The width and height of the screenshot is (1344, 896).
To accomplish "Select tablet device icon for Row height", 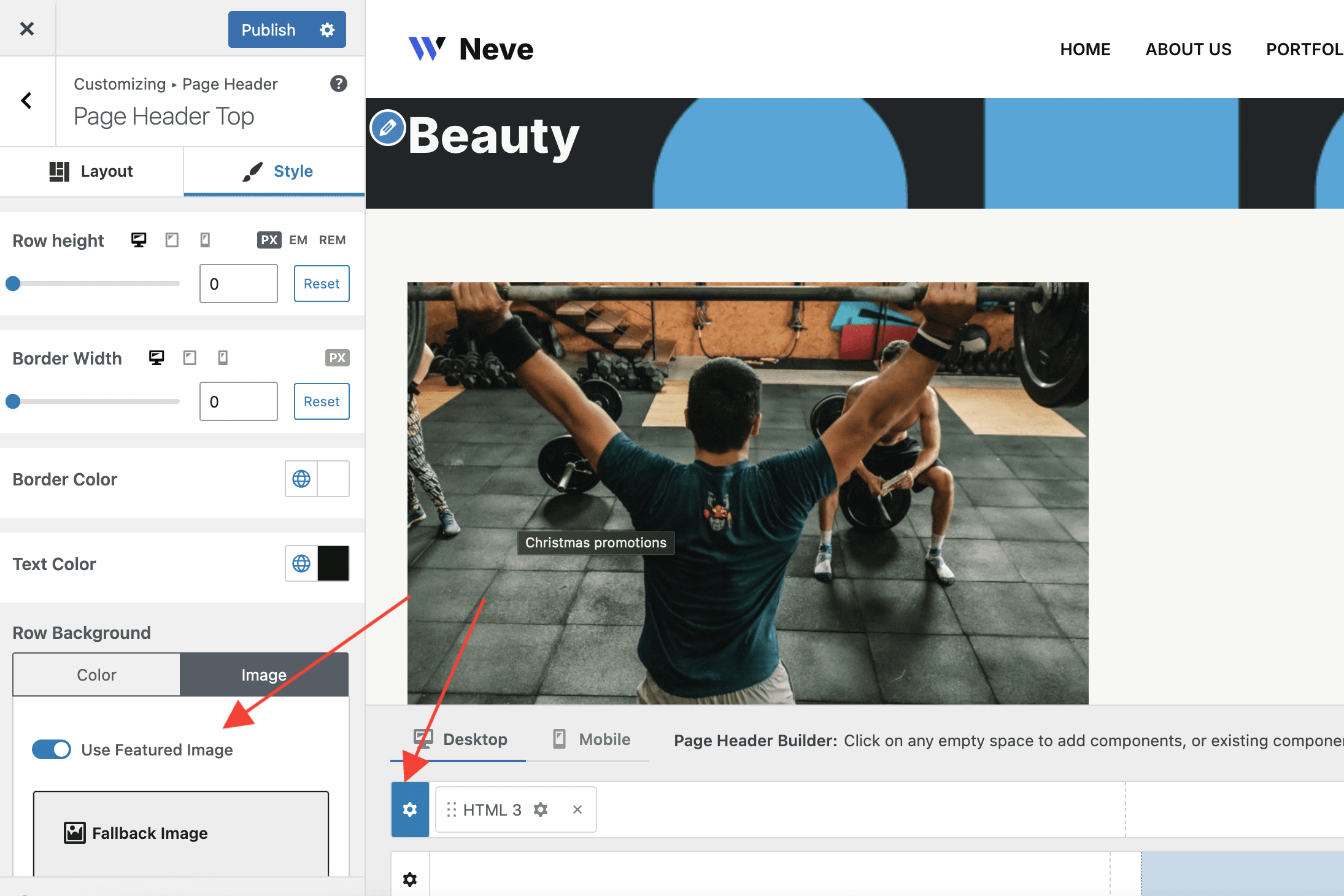I will coord(172,240).
